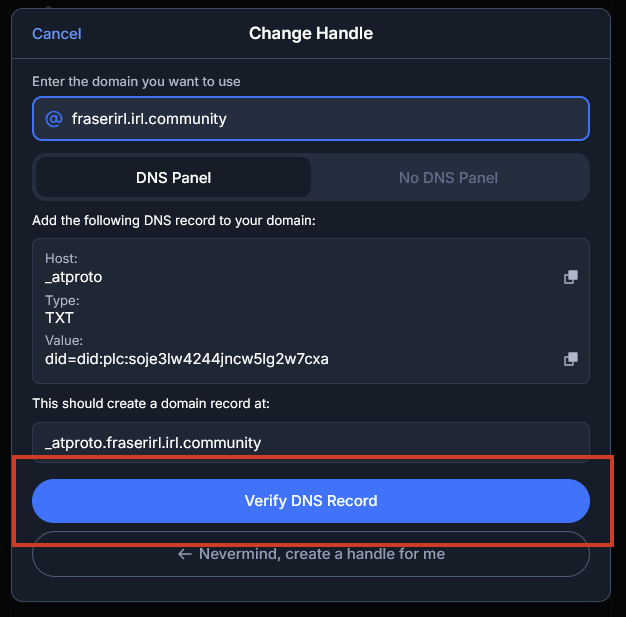The image size is (626, 617).
Task: Cancel the Change Handle dialog
Action: [57, 34]
